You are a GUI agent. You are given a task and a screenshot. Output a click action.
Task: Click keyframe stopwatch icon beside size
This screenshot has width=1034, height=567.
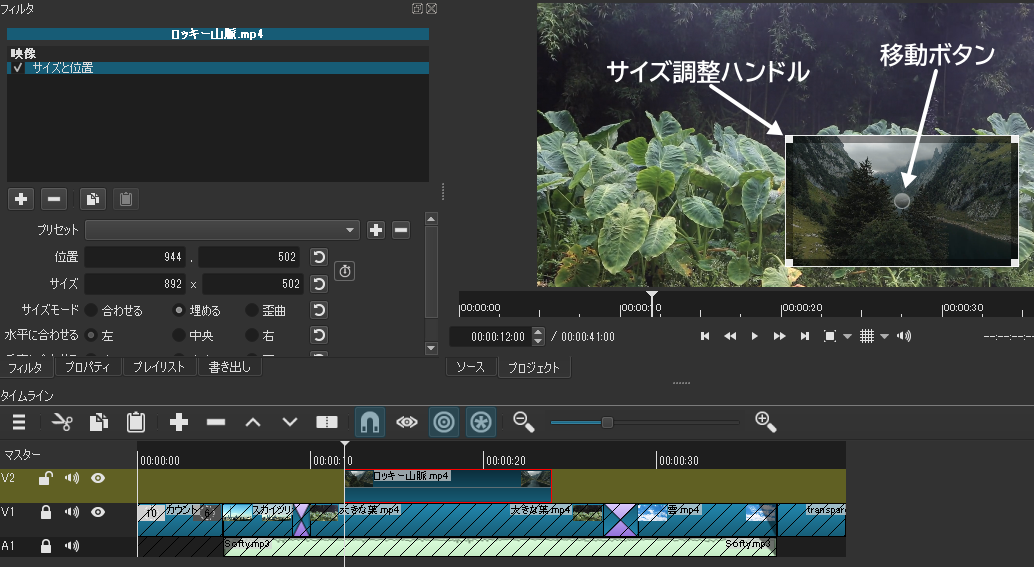click(345, 271)
